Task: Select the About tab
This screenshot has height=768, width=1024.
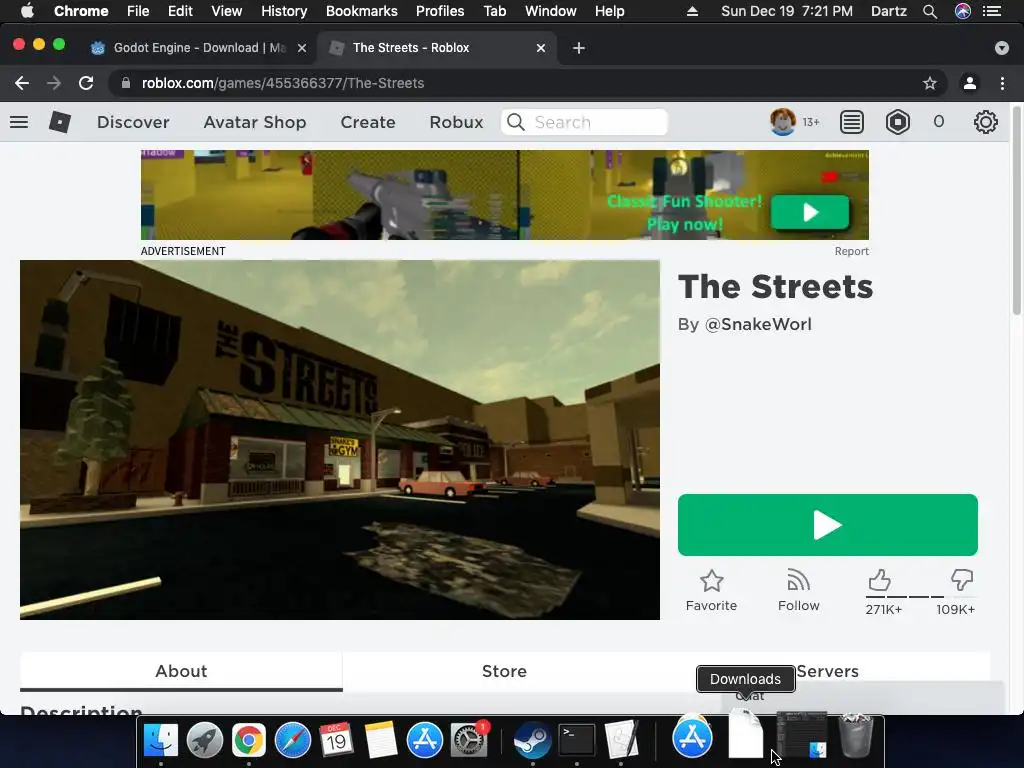Action: coord(181,671)
